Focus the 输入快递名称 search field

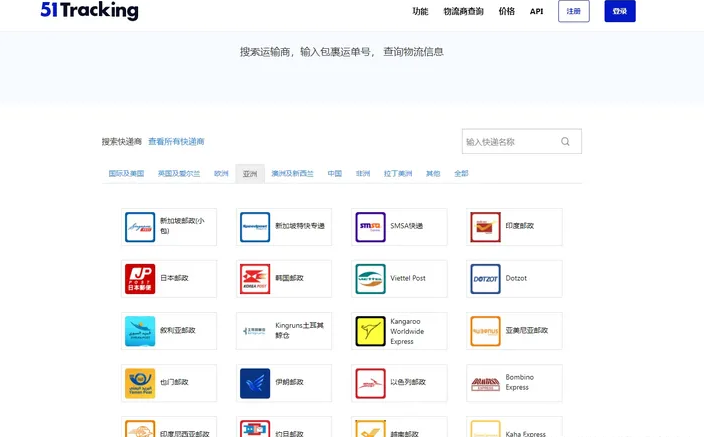pos(510,142)
